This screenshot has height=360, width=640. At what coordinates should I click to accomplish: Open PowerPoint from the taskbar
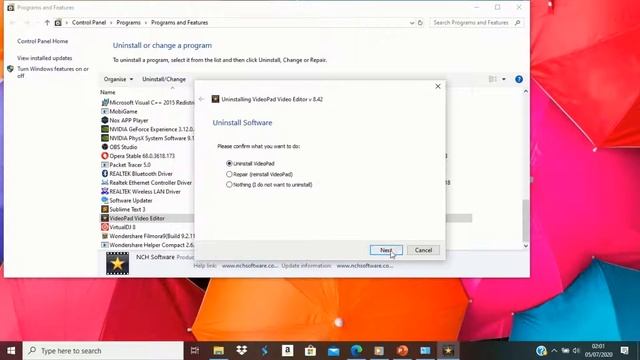click(402, 351)
